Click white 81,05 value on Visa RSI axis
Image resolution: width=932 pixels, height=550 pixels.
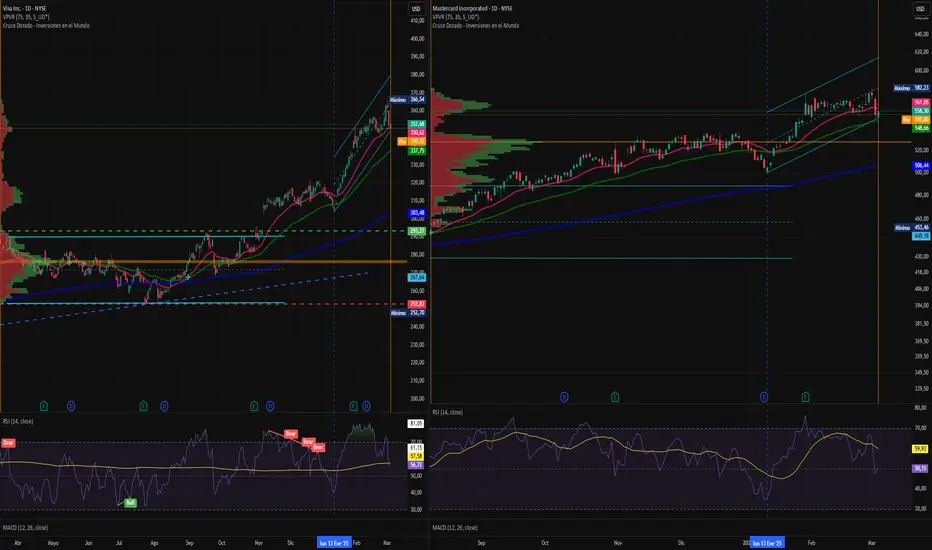(x=415, y=423)
